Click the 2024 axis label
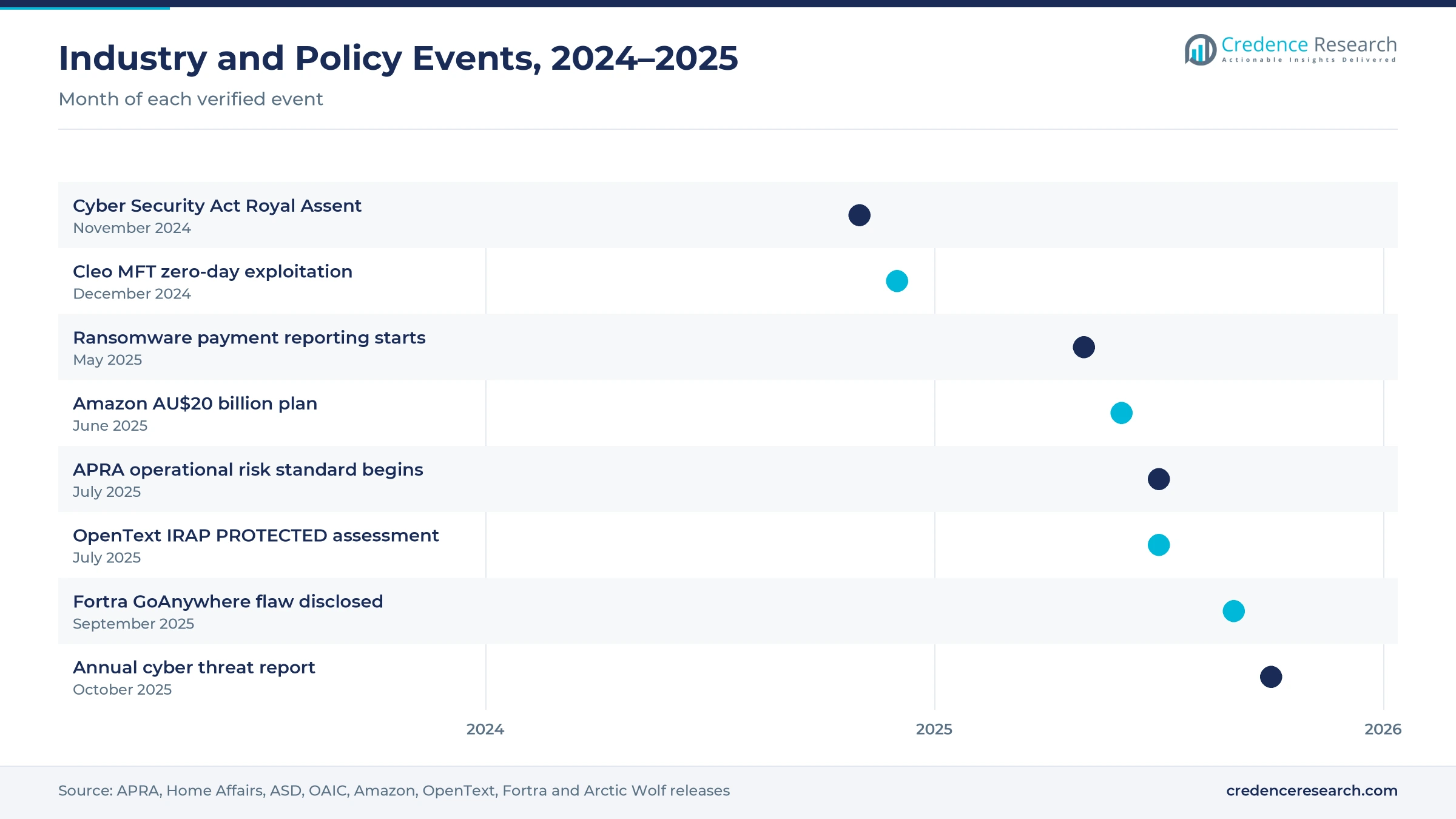1456x819 pixels. pyautogui.click(x=485, y=729)
